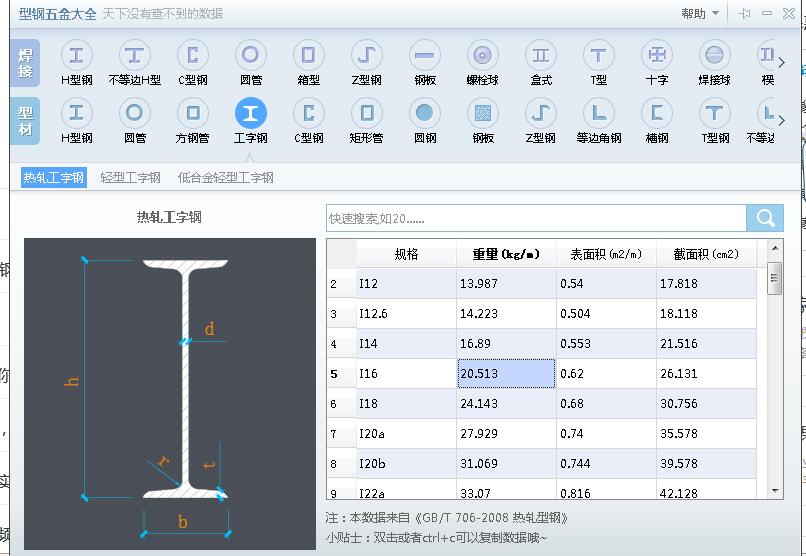This screenshot has width=806, height=556.
Task: Sort by 规格 column header
Action: (x=406, y=254)
